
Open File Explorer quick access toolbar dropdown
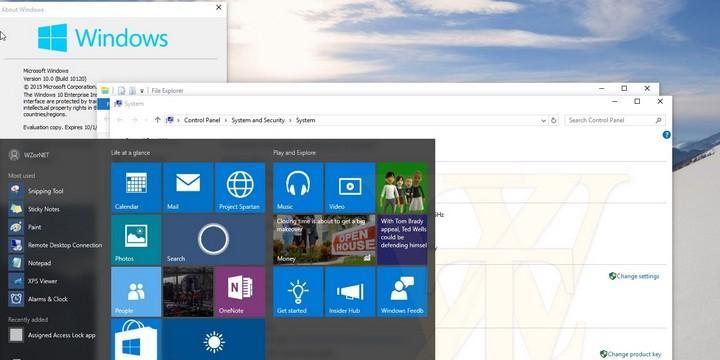click(142, 91)
